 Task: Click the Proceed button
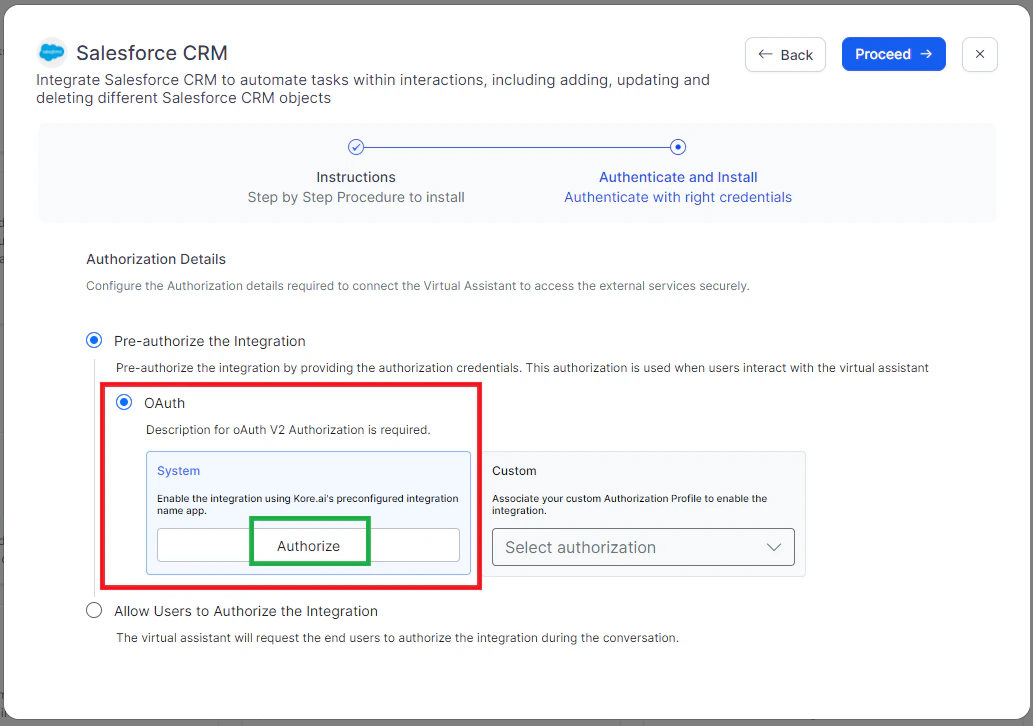coord(893,54)
